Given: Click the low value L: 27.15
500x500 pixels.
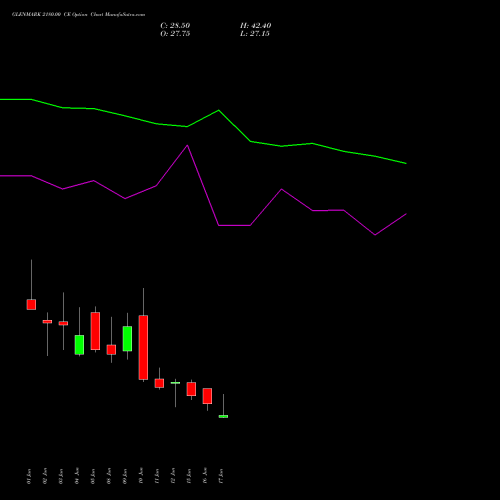Looking at the screenshot, I should coord(255,34).
